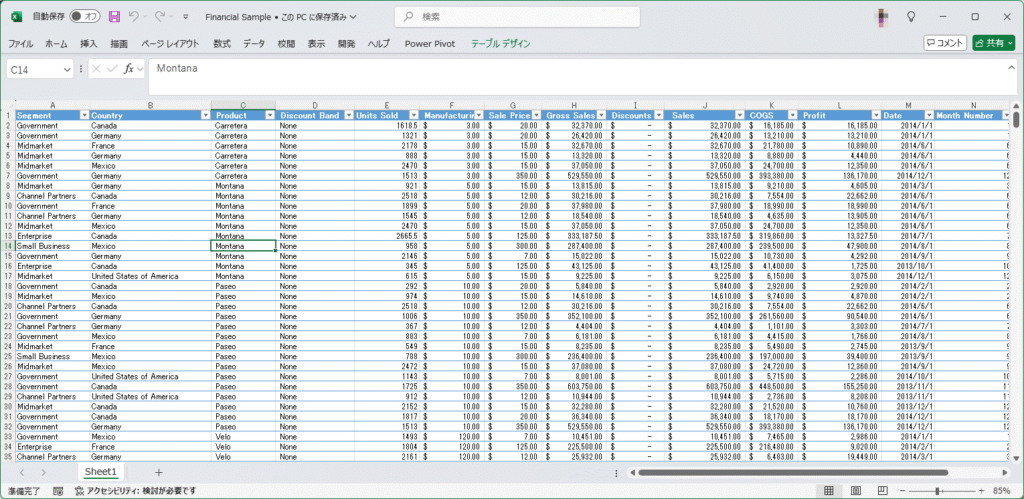The image size is (1024, 499).
Task: Open the 数式 ribbon tab
Action: [222, 44]
